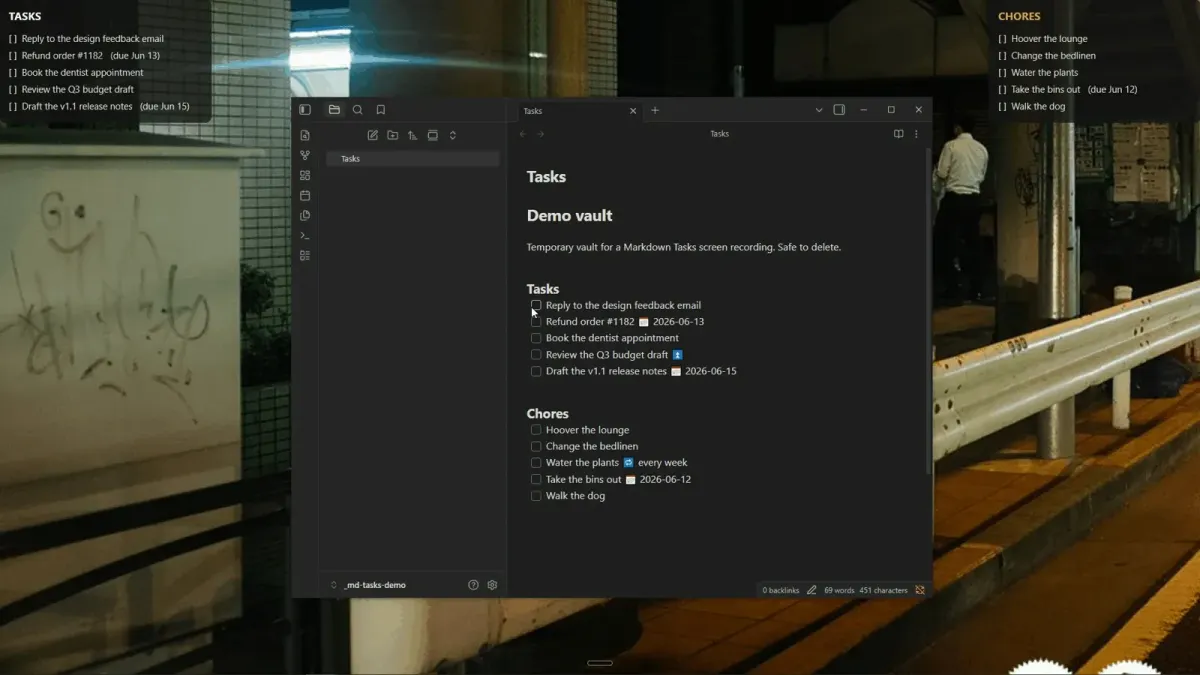Click Hoover the lounge in desktop CHORES widget
Viewport: 1200px width, 675px height.
coord(1049,39)
